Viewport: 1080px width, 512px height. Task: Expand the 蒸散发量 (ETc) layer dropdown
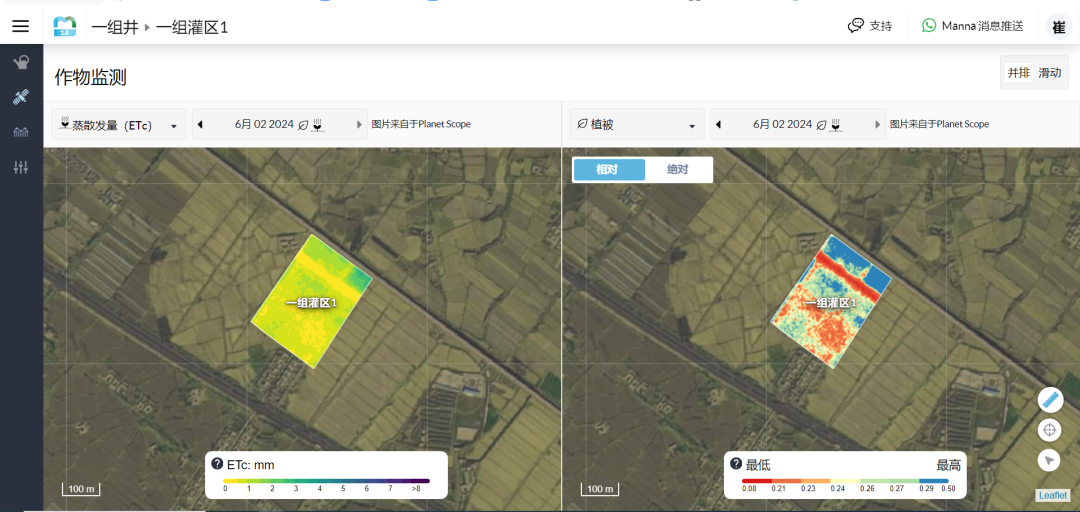(118, 125)
